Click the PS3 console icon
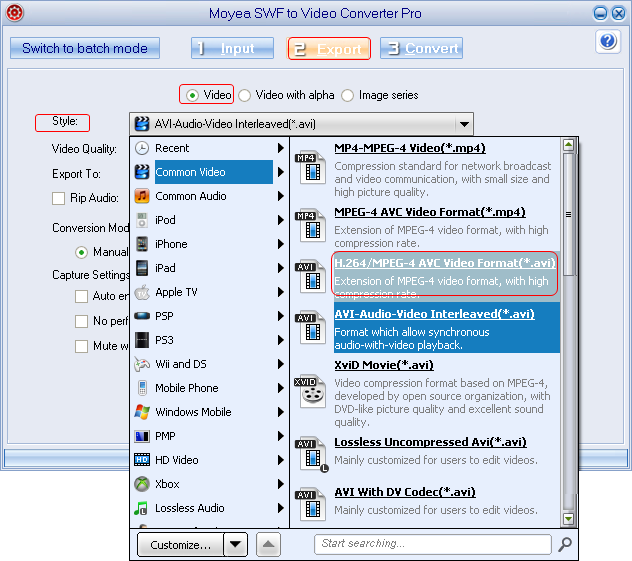Viewport: 632px width, 561px height. point(142,340)
